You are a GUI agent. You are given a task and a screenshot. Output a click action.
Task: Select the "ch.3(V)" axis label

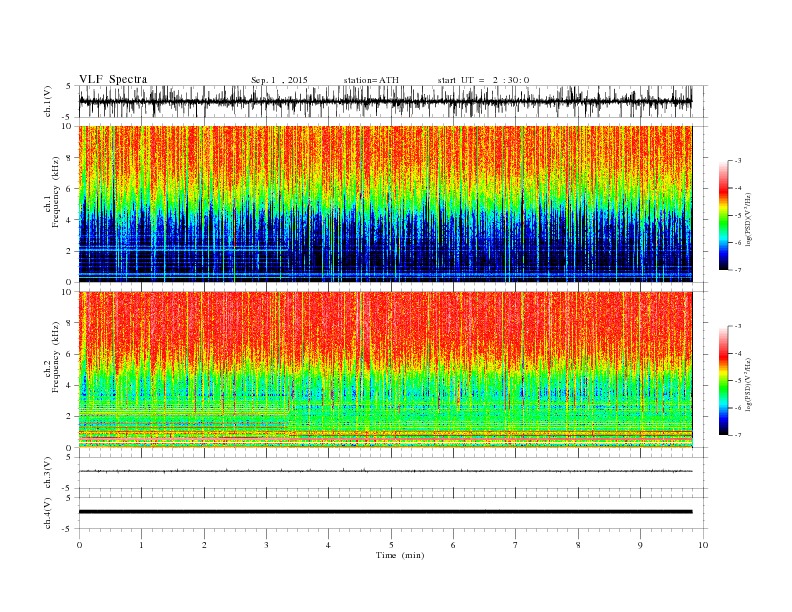[48, 473]
